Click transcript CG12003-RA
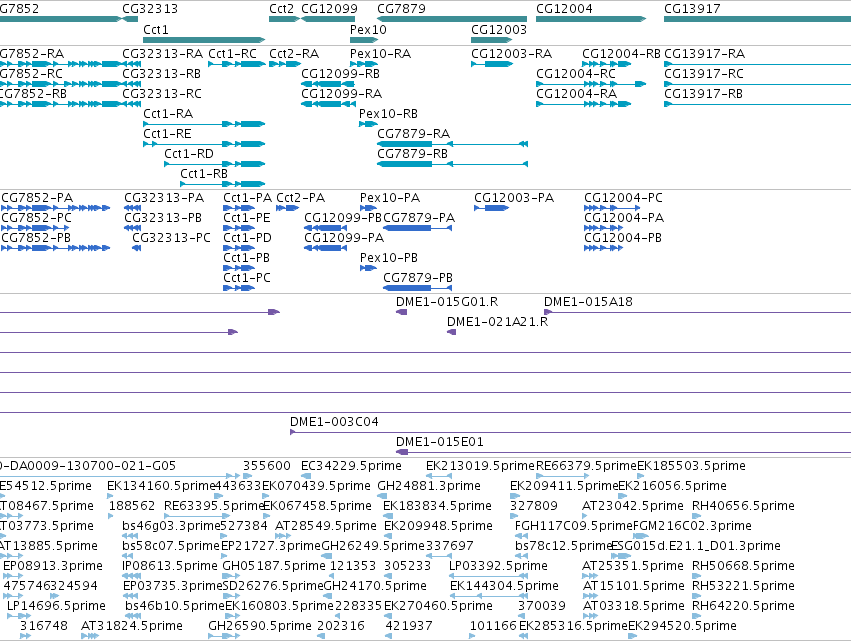 pyautogui.click(x=492, y=64)
